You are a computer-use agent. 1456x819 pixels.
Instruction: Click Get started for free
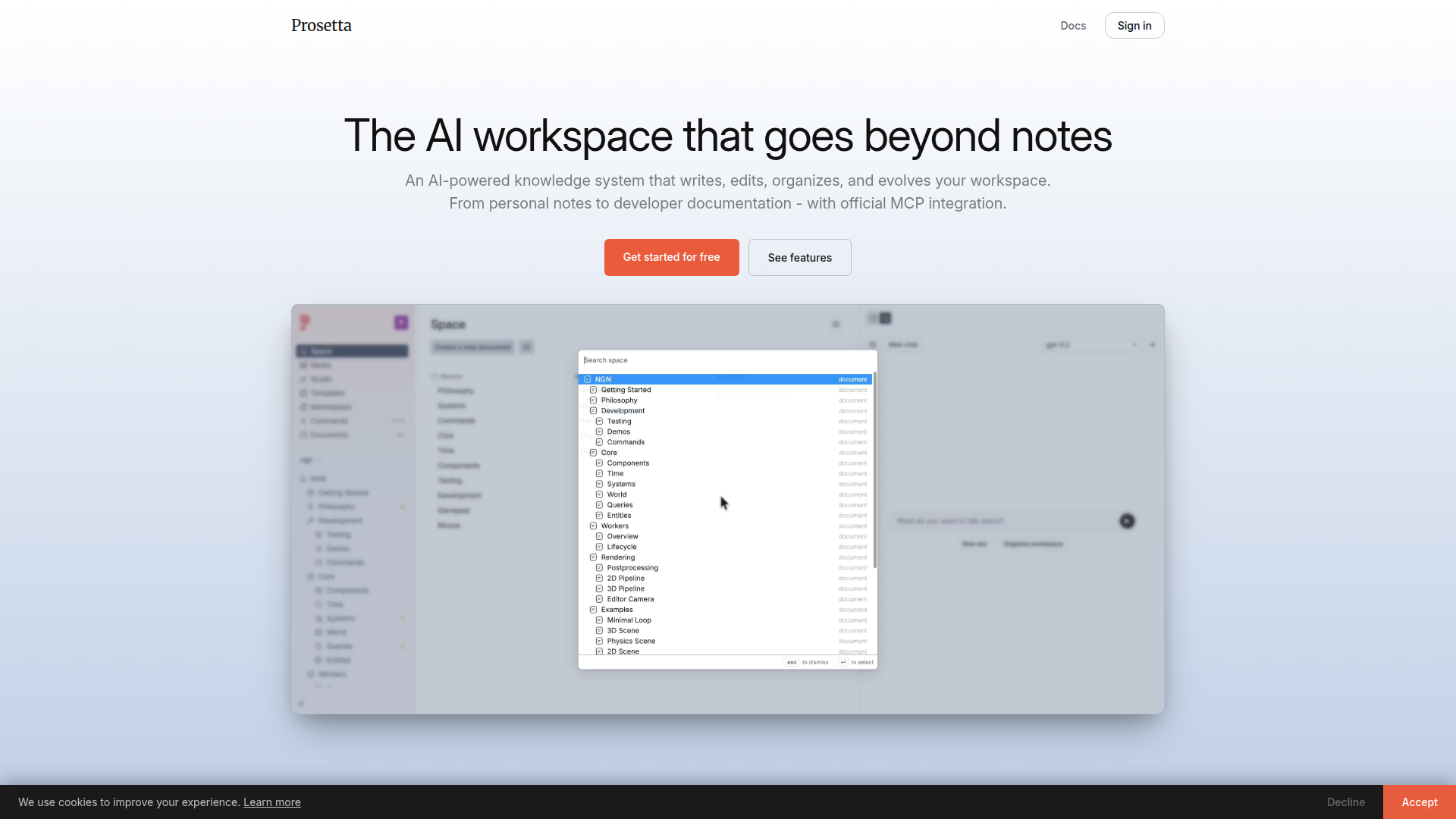pyautogui.click(x=671, y=257)
